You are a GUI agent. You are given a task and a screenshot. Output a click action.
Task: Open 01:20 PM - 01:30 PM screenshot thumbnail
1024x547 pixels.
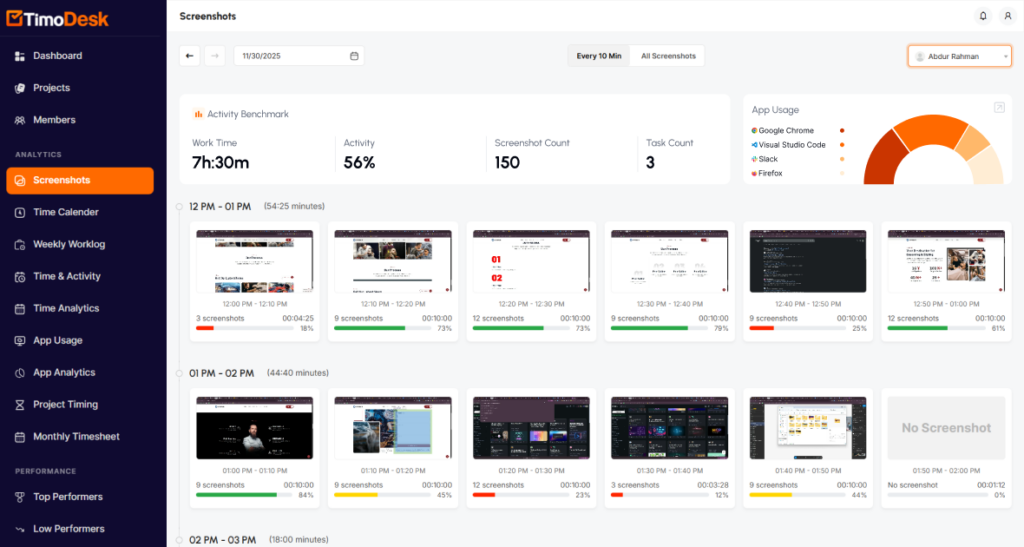pyautogui.click(x=532, y=428)
